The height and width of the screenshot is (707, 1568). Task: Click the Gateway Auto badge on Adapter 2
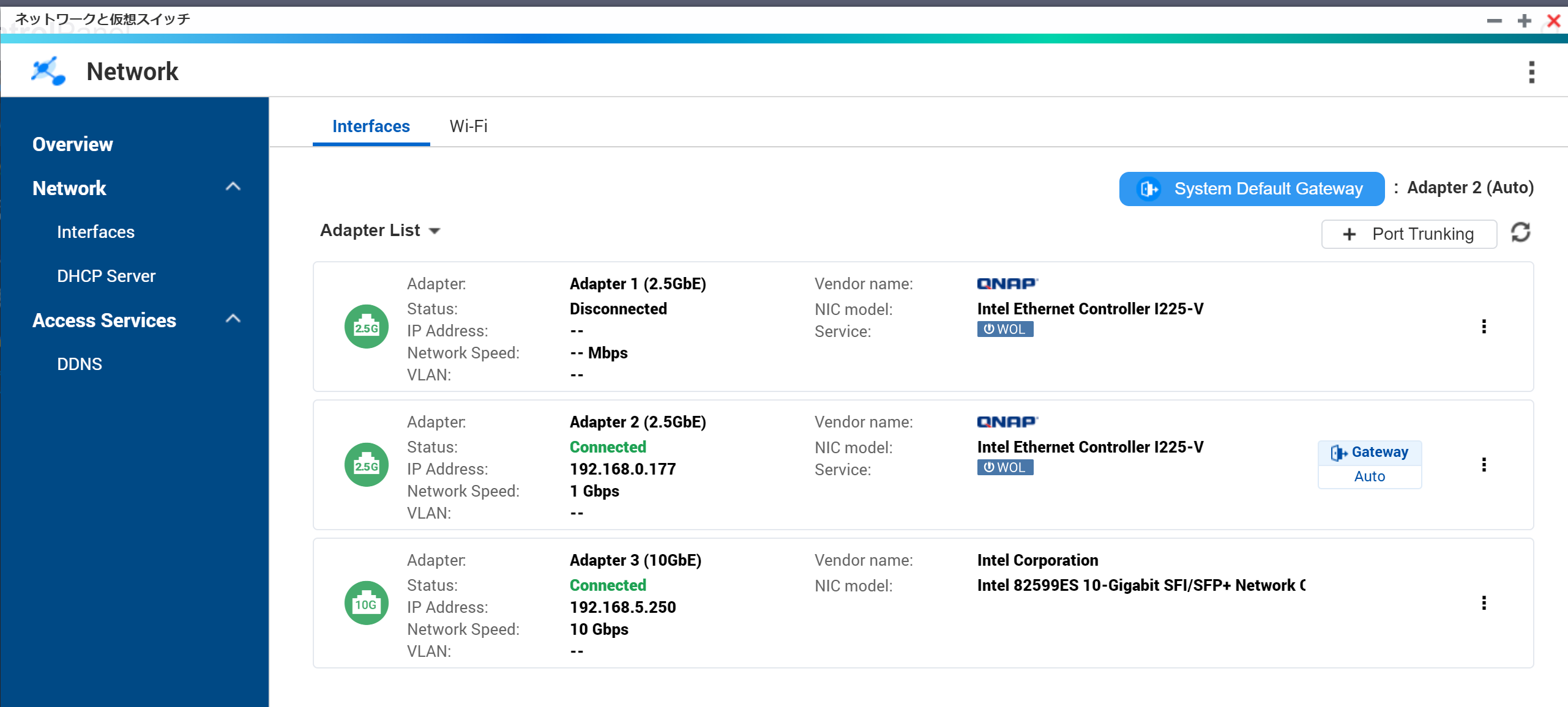pyautogui.click(x=1369, y=464)
